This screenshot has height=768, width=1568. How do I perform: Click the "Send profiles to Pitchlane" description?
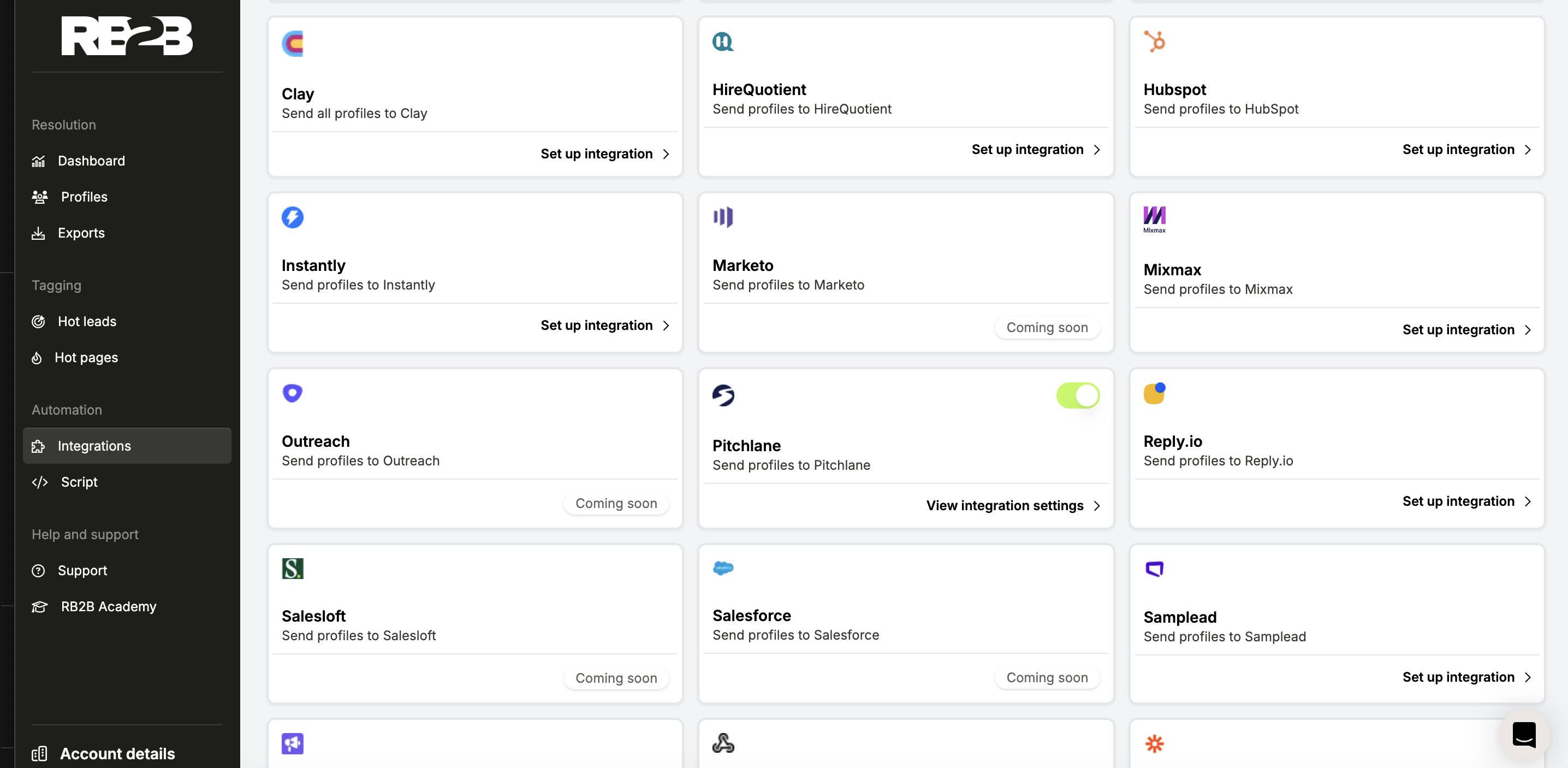(791, 465)
